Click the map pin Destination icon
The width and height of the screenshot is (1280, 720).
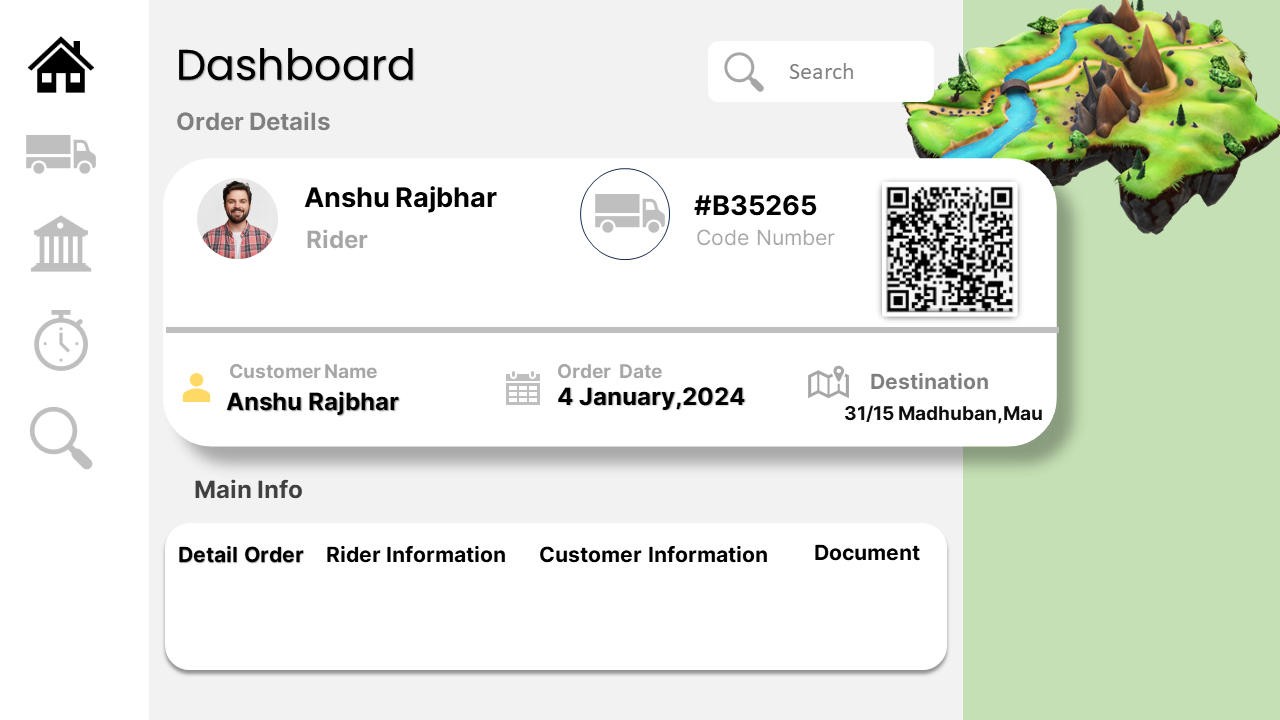pyautogui.click(x=828, y=382)
